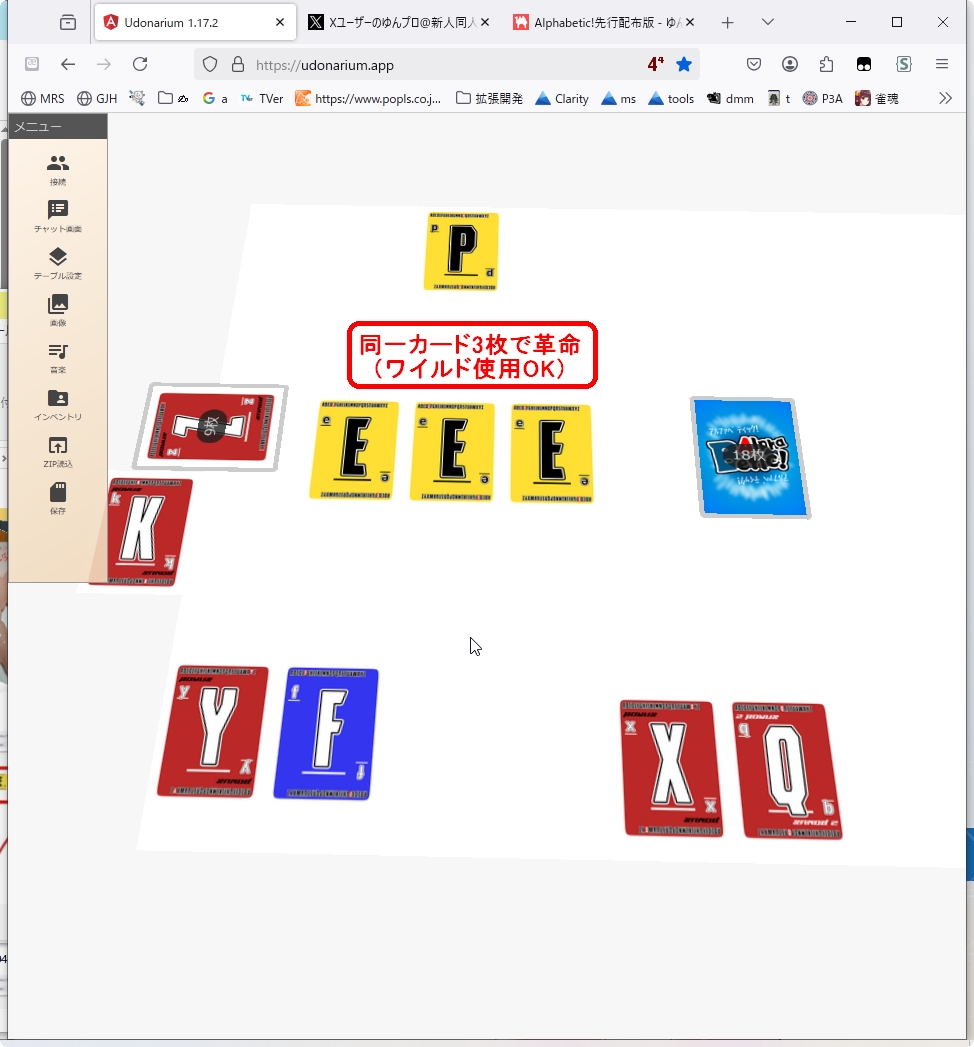Screen dimensions: 974x1047
Task: Click the green S extension icon
Action: pos(904,64)
